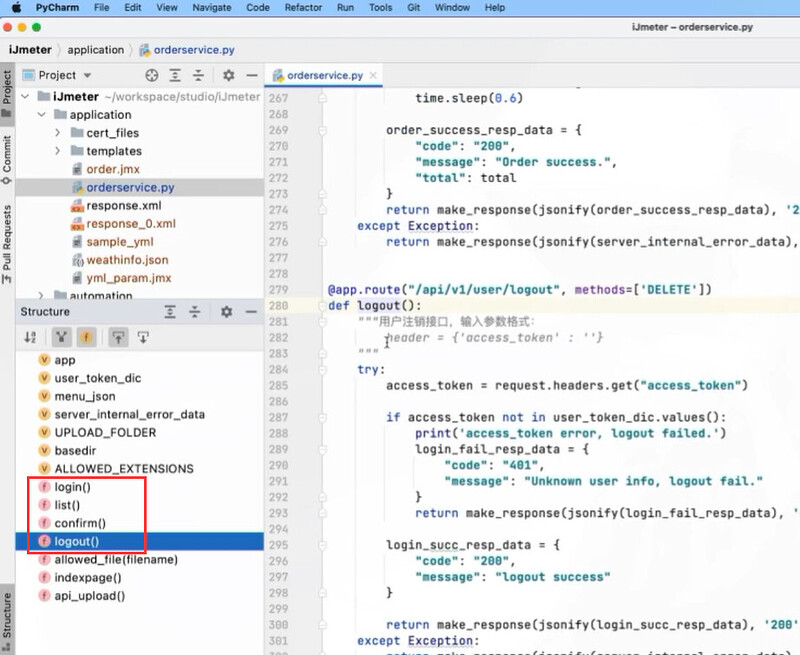The width and height of the screenshot is (800, 655).
Task: Hide the Project tool window
Action: pos(252,75)
